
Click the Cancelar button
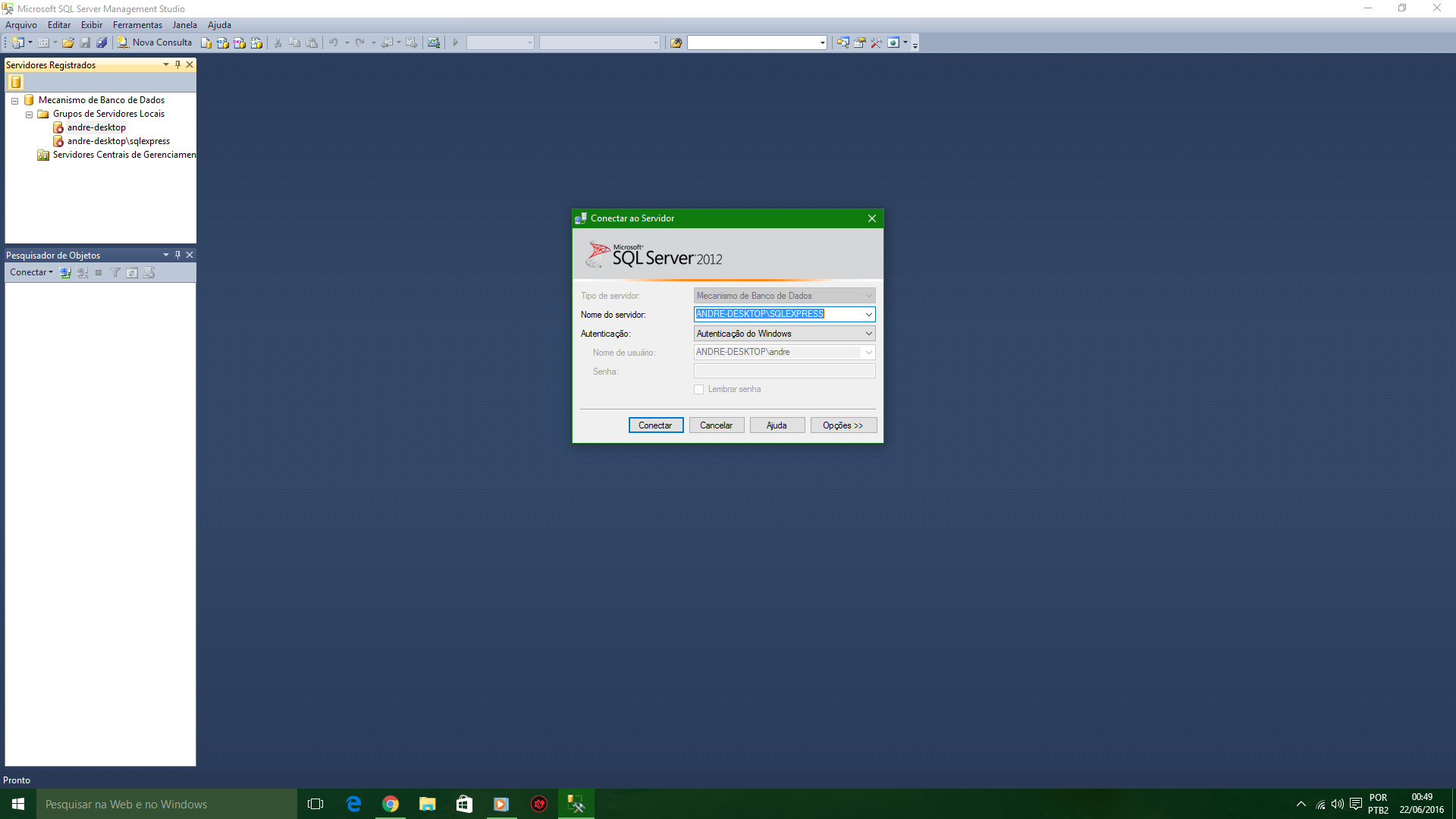coord(717,425)
